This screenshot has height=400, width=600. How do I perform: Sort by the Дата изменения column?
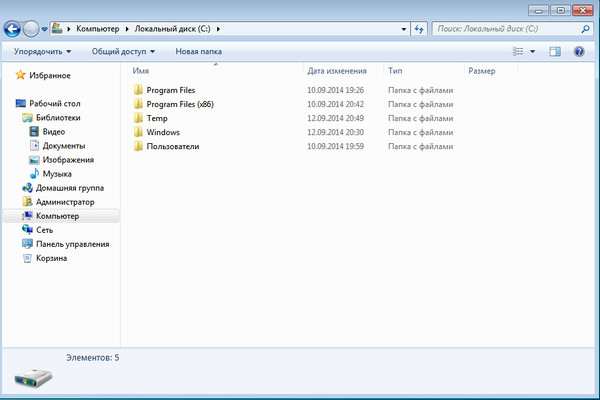click(x=337, y=71)
